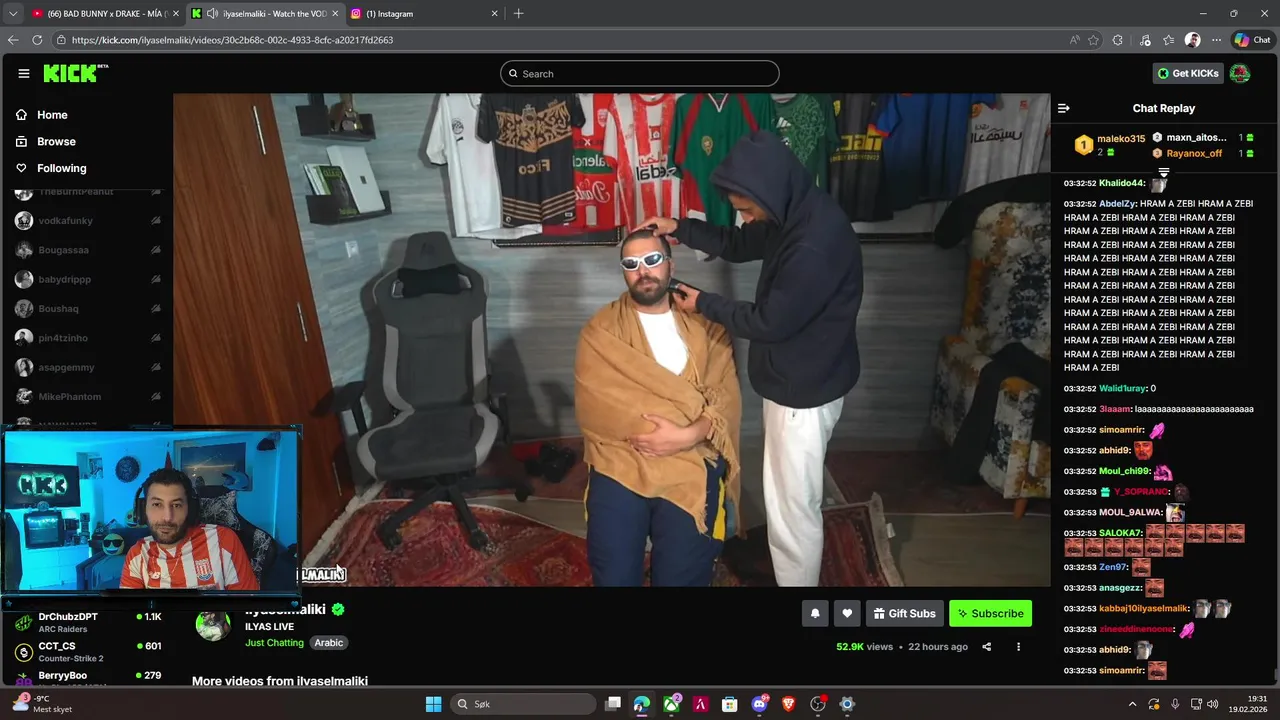Mute the ilyaselmaliki tab audio icon

click(212, 14)
